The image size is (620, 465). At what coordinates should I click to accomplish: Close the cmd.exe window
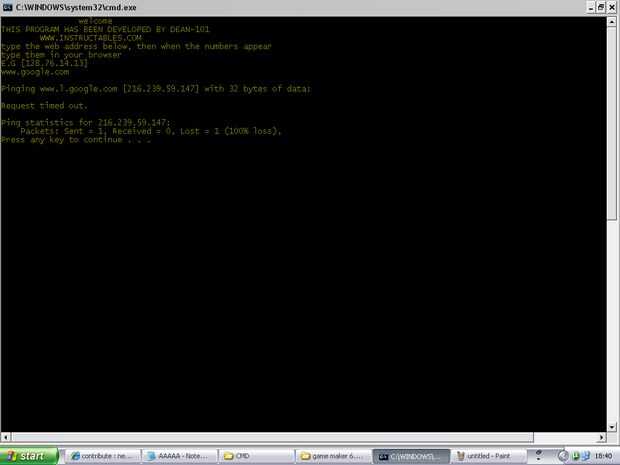click(612, 8)
